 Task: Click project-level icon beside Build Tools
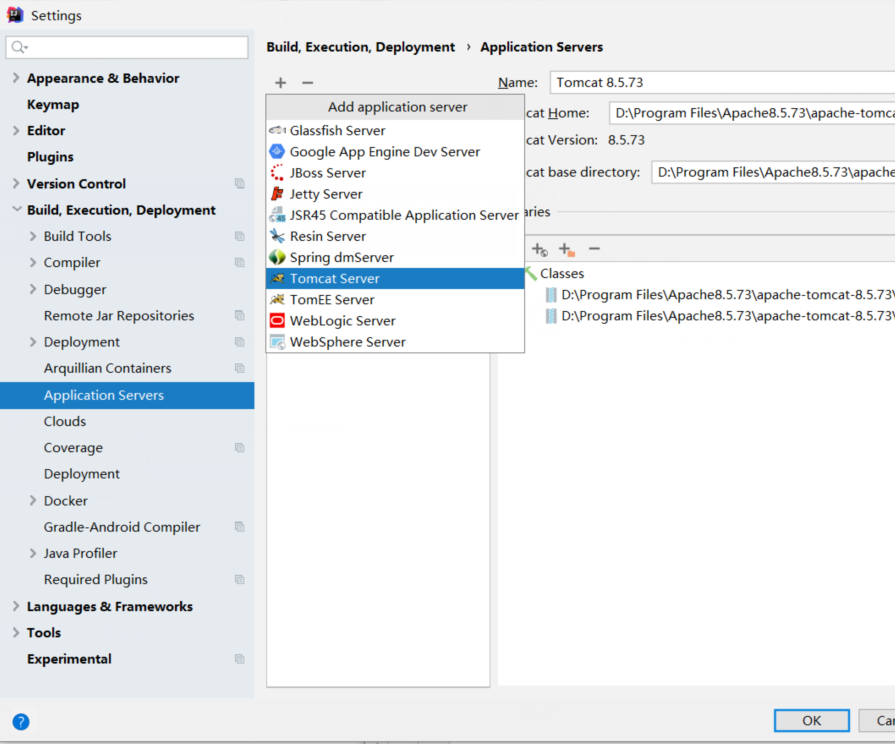click(240, 236)
